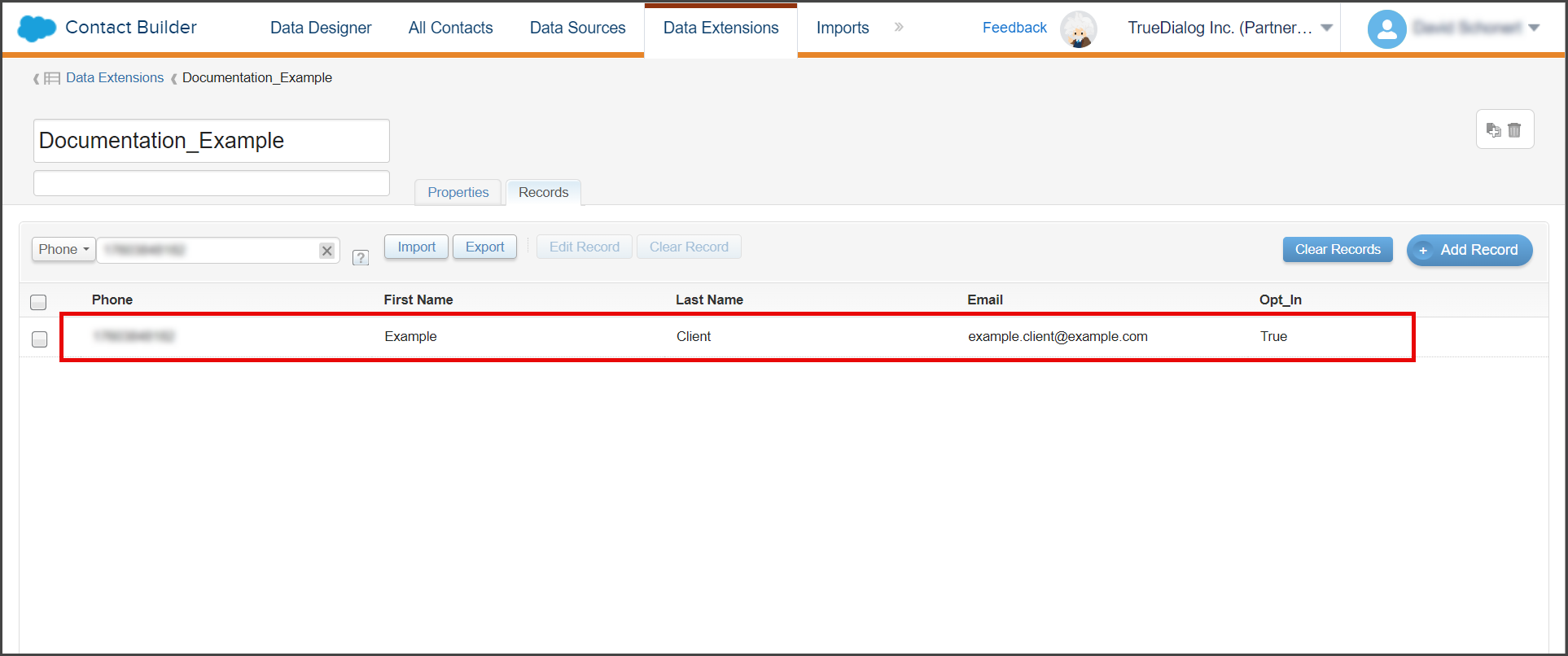Switch to All Contacts tab
Viewport: 1568px width, 656px height.
coord(451,28)
